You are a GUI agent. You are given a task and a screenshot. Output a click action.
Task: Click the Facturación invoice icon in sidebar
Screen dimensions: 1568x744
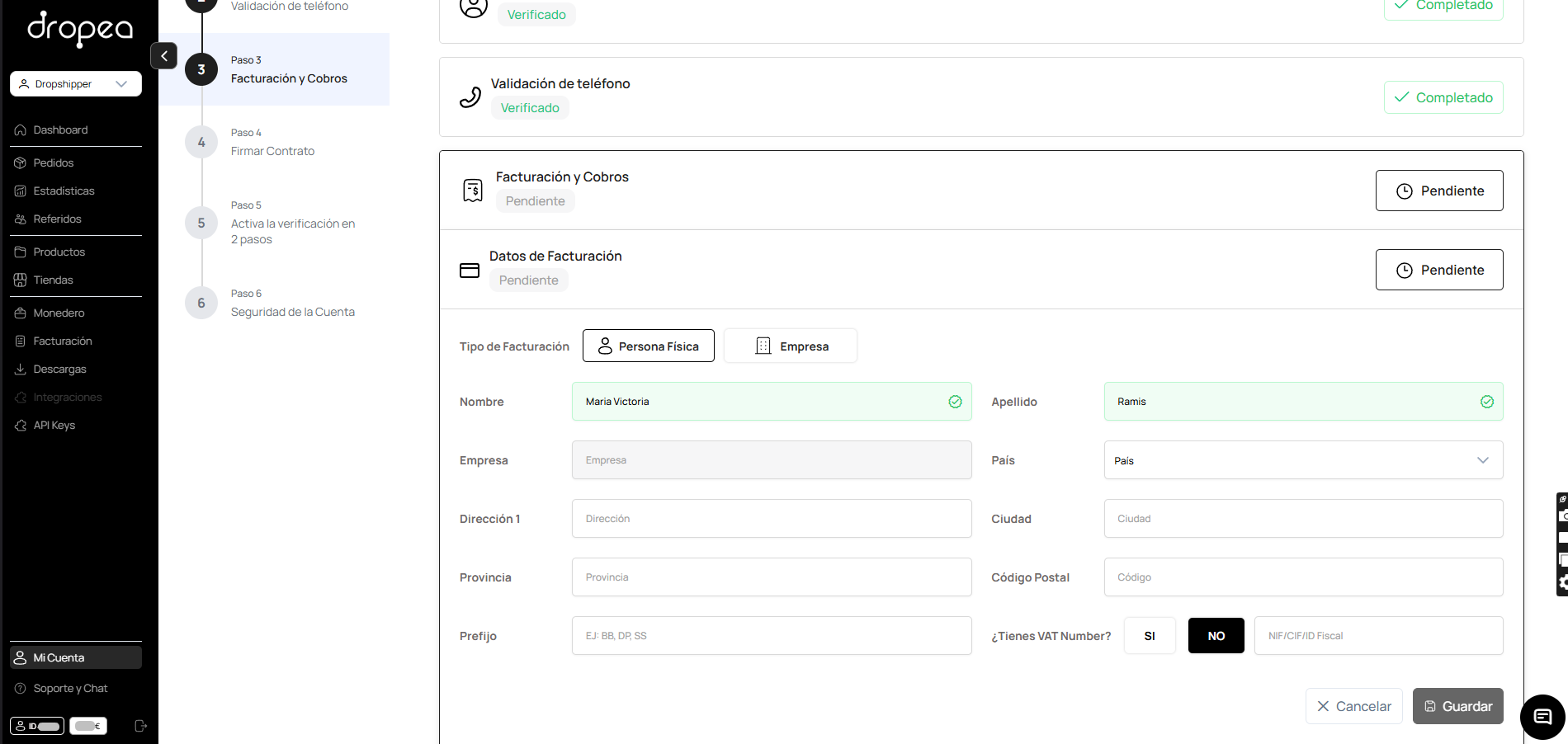click(21, 341)
